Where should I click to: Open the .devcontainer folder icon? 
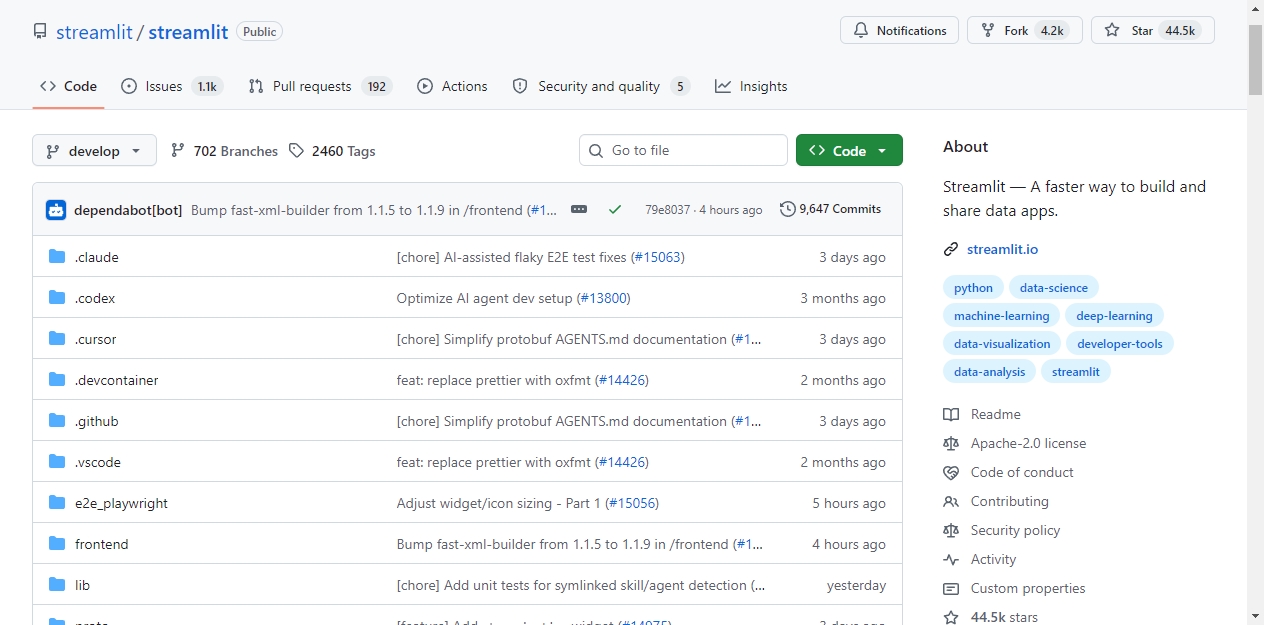pyautogui.click(x=57, y=380)
